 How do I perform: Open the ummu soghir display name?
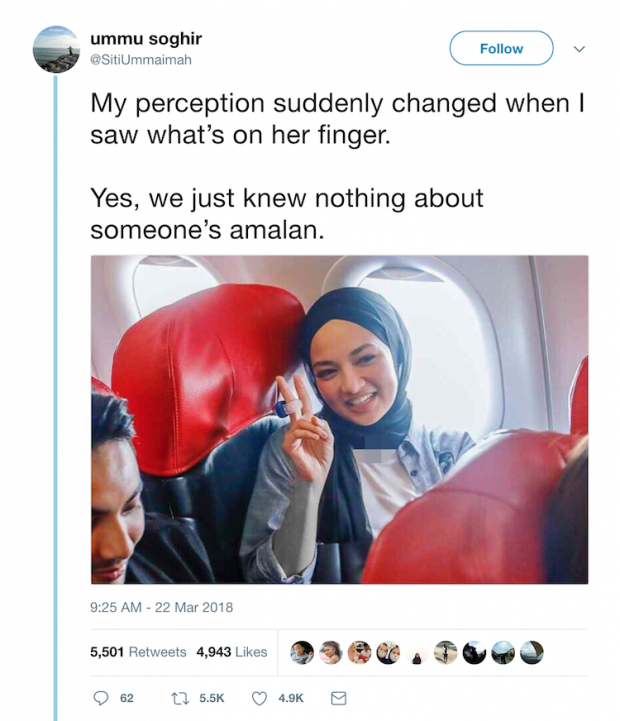click(146, 39)
